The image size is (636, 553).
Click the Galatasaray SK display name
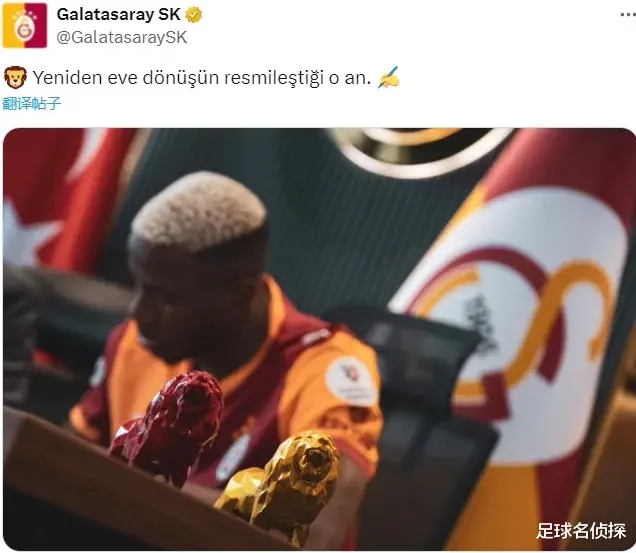(x=118, y=15)
